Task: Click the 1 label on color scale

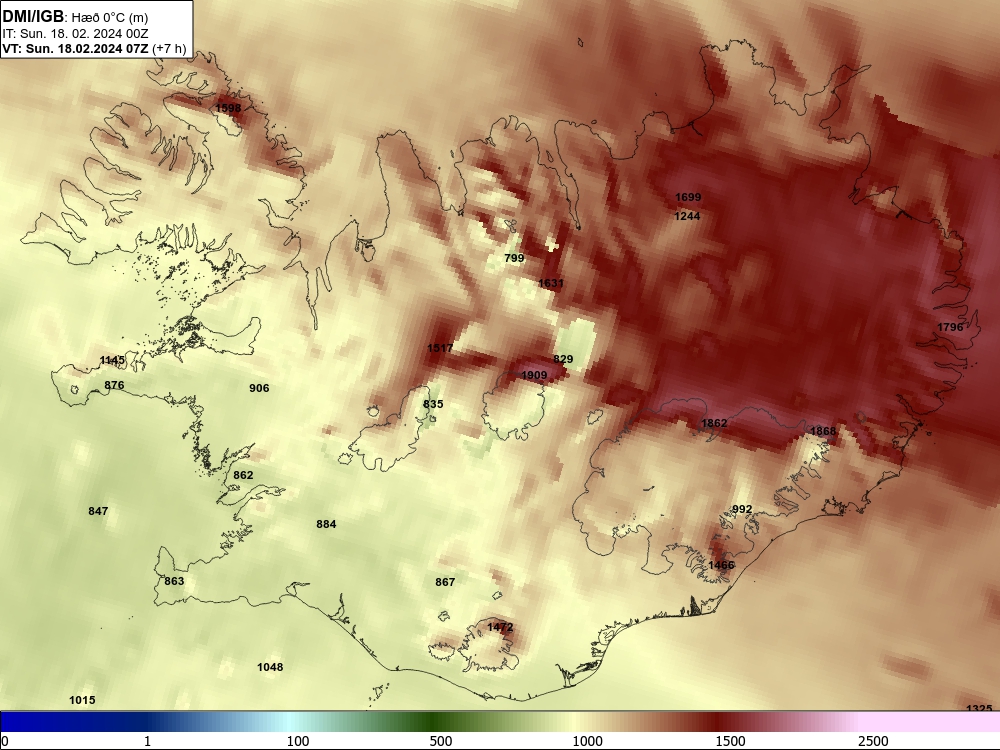Action: pyautogui.click(x=147, y=741)
